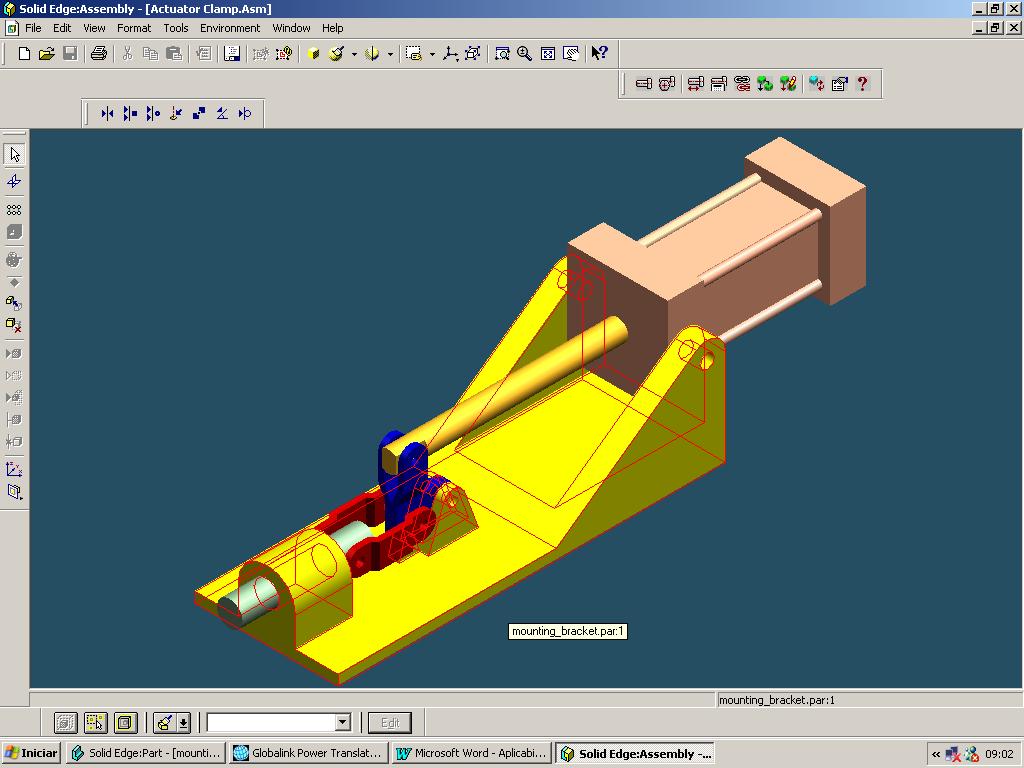Screen dimensions: 1024x768
Task: Open the View menu
Action: pos(94,28)
